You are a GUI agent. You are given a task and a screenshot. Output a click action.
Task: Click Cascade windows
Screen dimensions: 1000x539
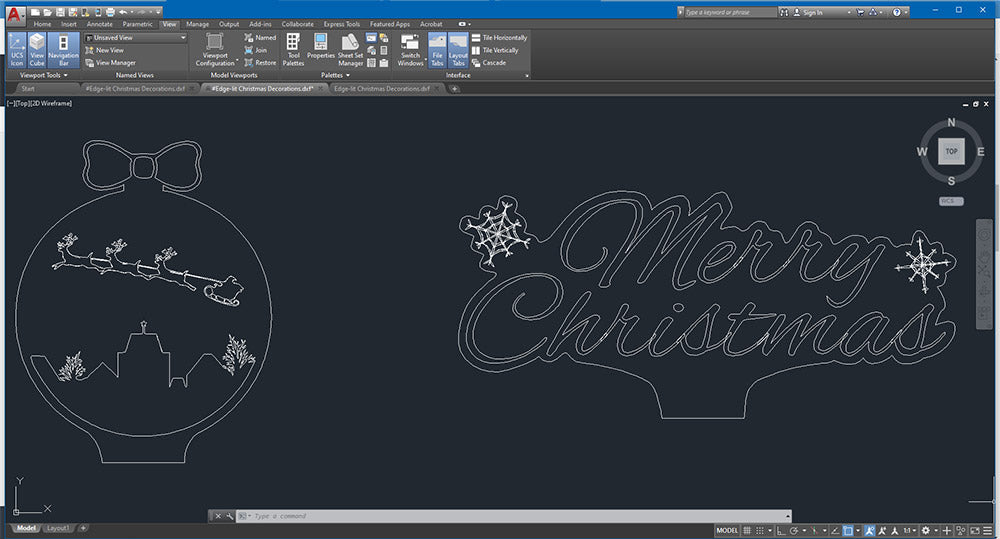489,63
